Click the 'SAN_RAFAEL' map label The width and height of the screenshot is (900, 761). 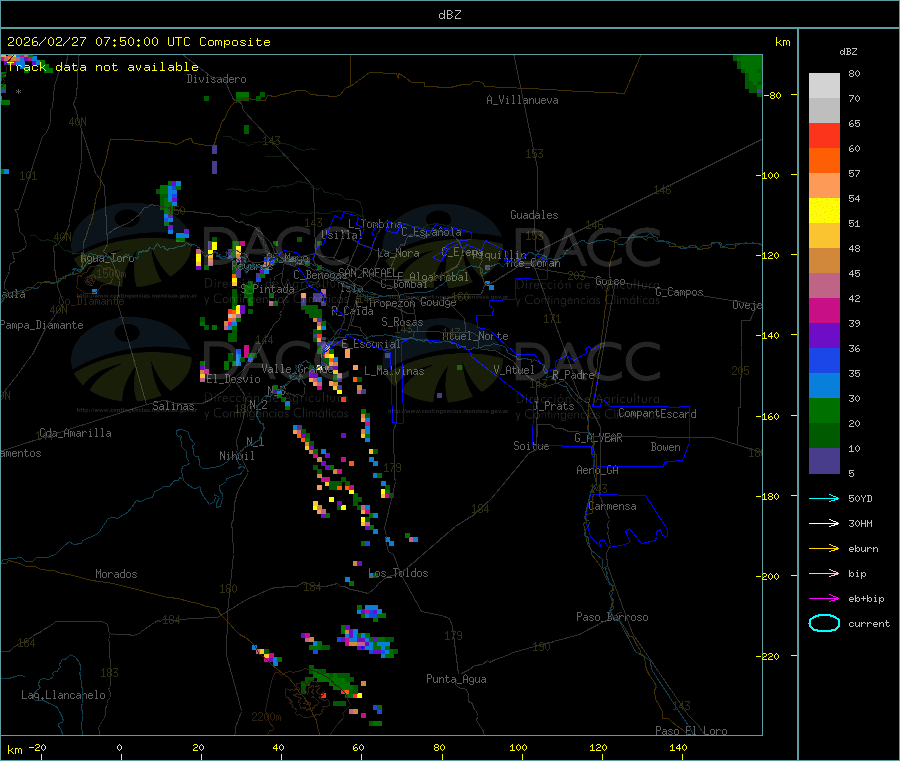pos(367,272)
